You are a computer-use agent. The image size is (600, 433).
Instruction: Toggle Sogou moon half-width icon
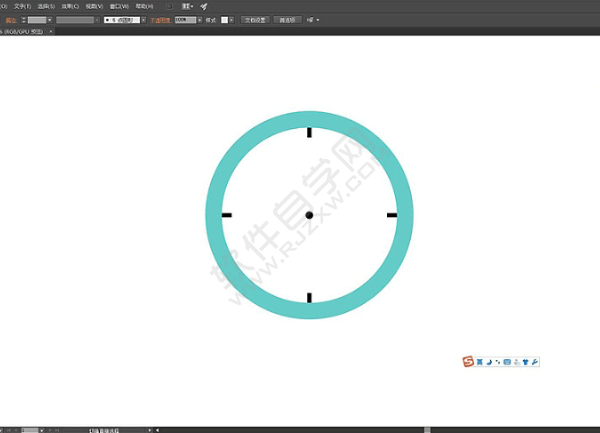click(x=489, y=362)
